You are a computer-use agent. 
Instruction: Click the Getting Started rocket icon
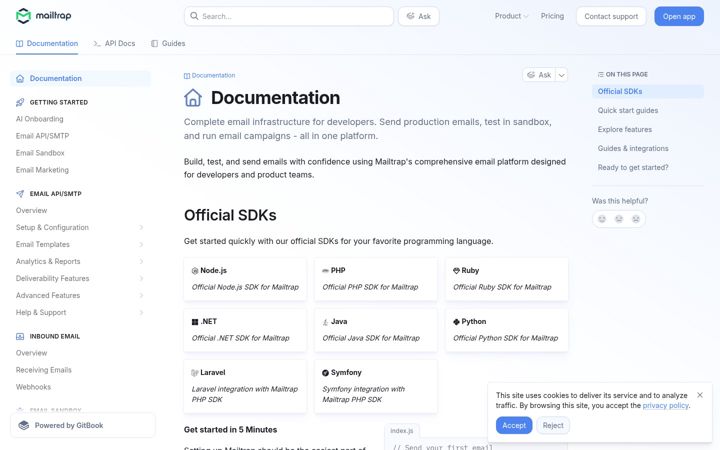20,102
